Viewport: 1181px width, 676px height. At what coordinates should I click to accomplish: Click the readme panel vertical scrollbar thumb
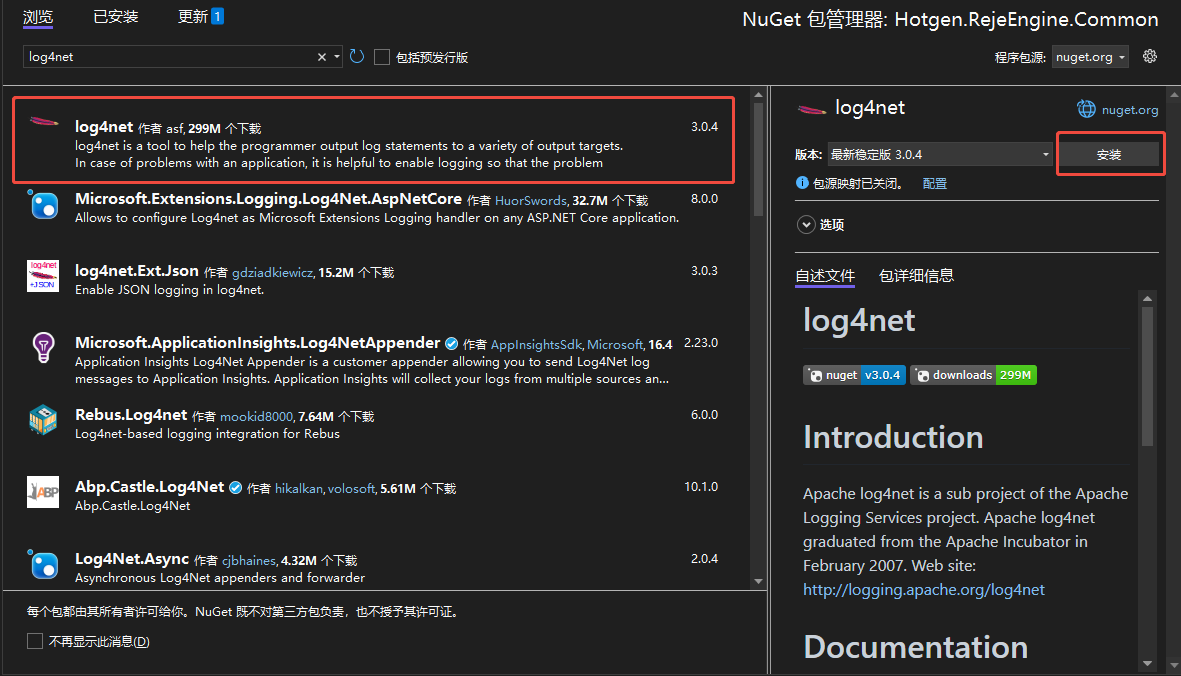(x=1147, y=376)
